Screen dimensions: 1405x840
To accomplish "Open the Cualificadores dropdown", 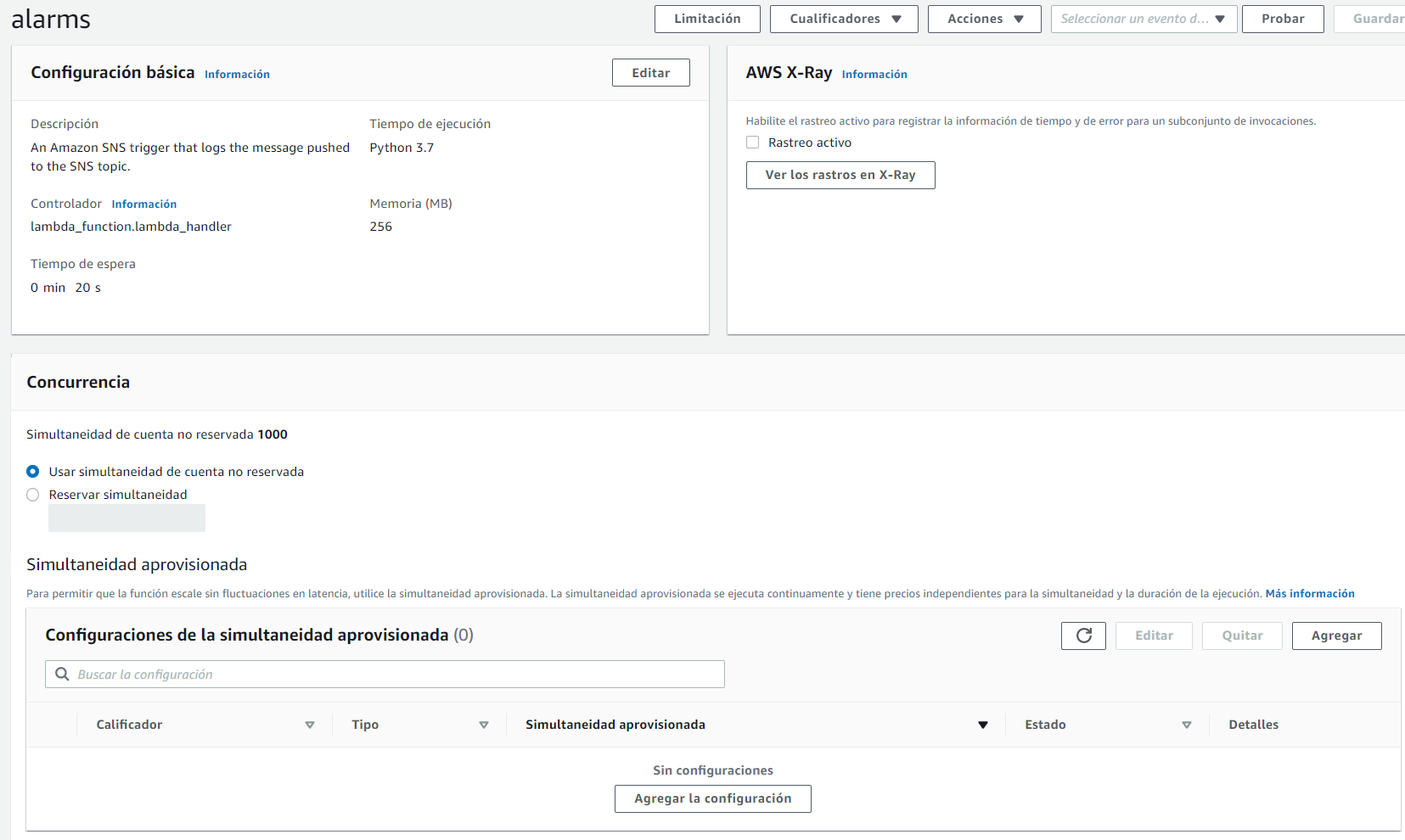I will [843, 18].
